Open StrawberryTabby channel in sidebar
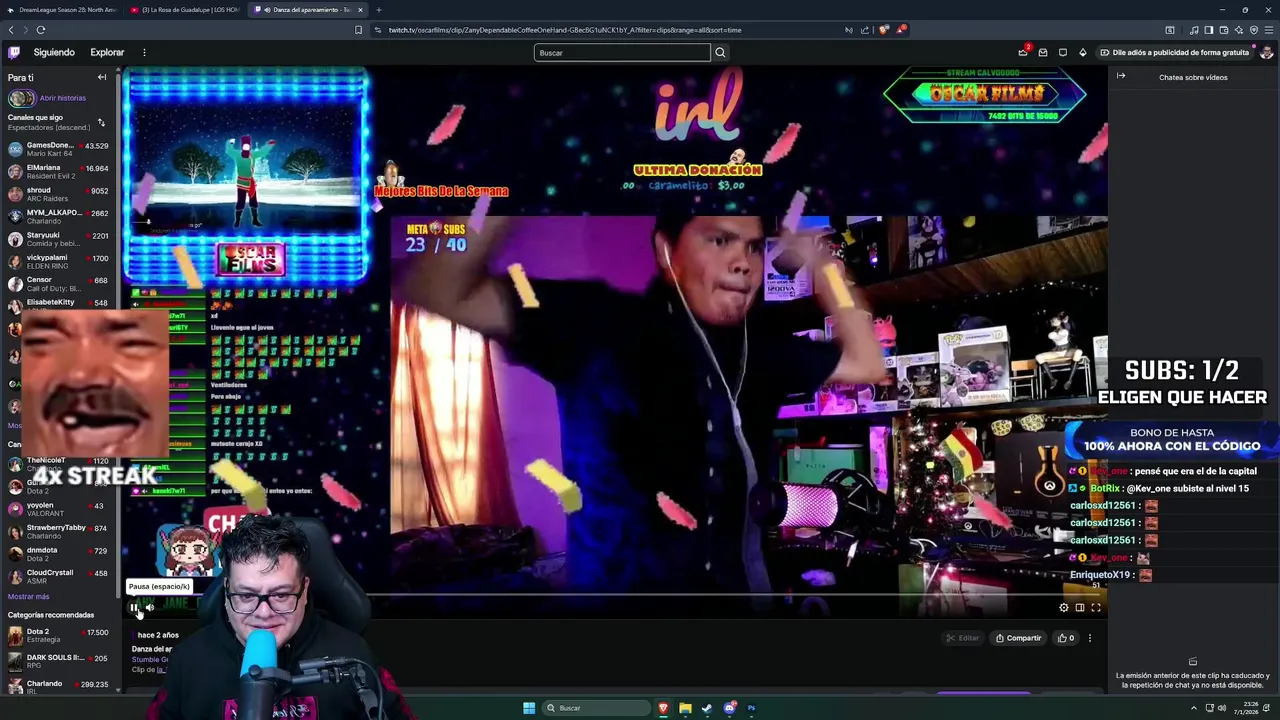This screenshot has height=720, width=1280. coord(58,531)
